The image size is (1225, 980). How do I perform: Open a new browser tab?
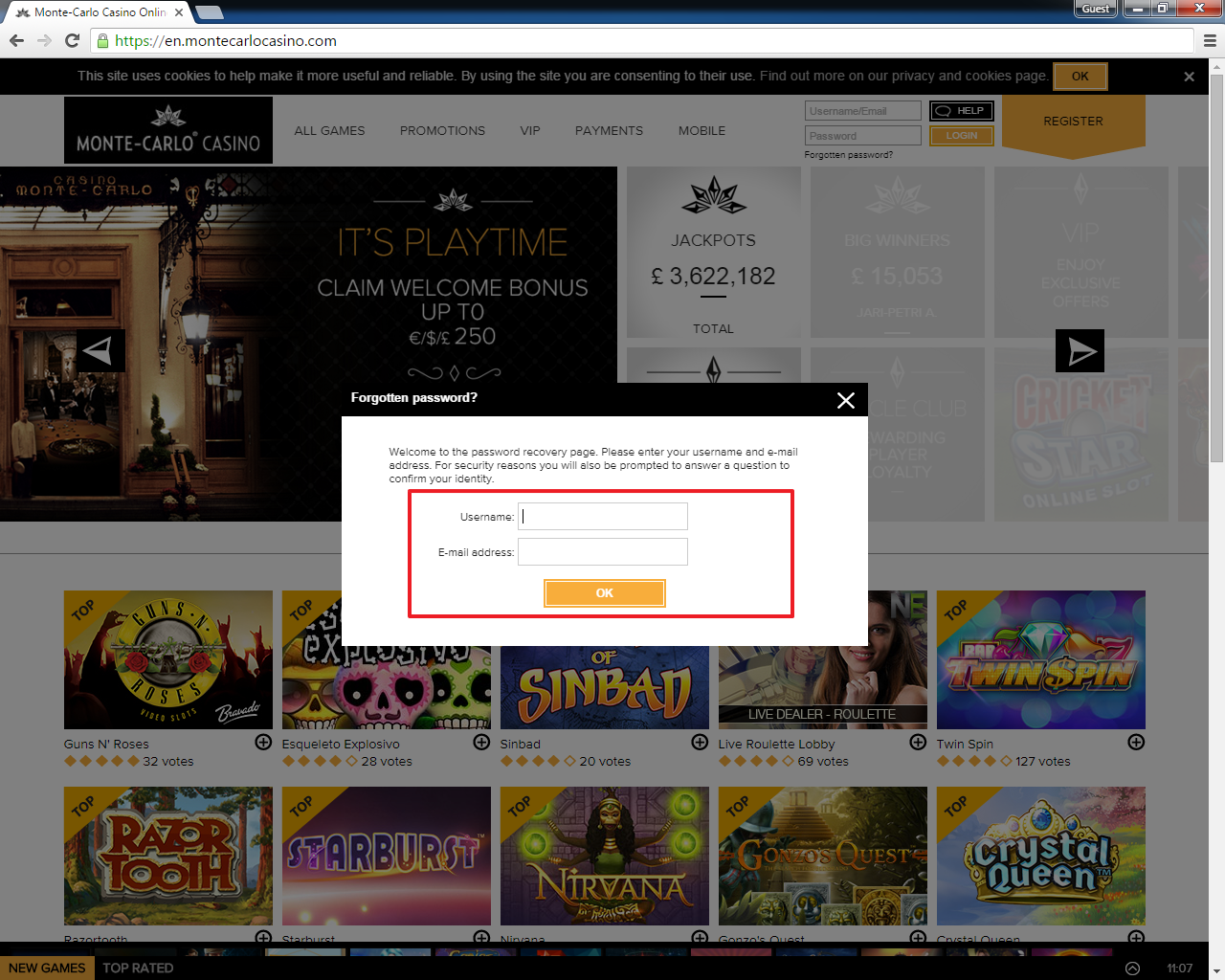pos(210,12)
